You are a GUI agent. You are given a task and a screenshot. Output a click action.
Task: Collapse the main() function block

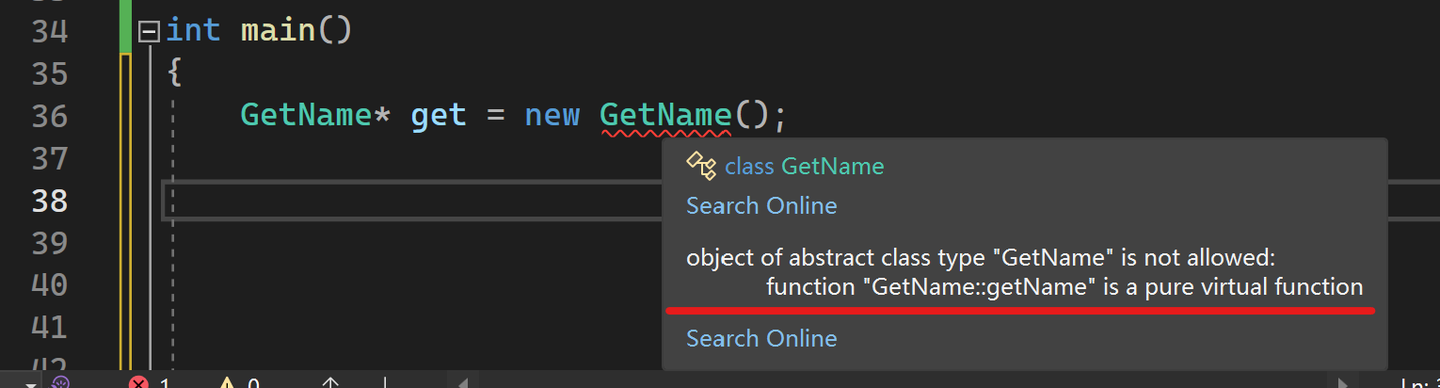[x=149, y=31]
